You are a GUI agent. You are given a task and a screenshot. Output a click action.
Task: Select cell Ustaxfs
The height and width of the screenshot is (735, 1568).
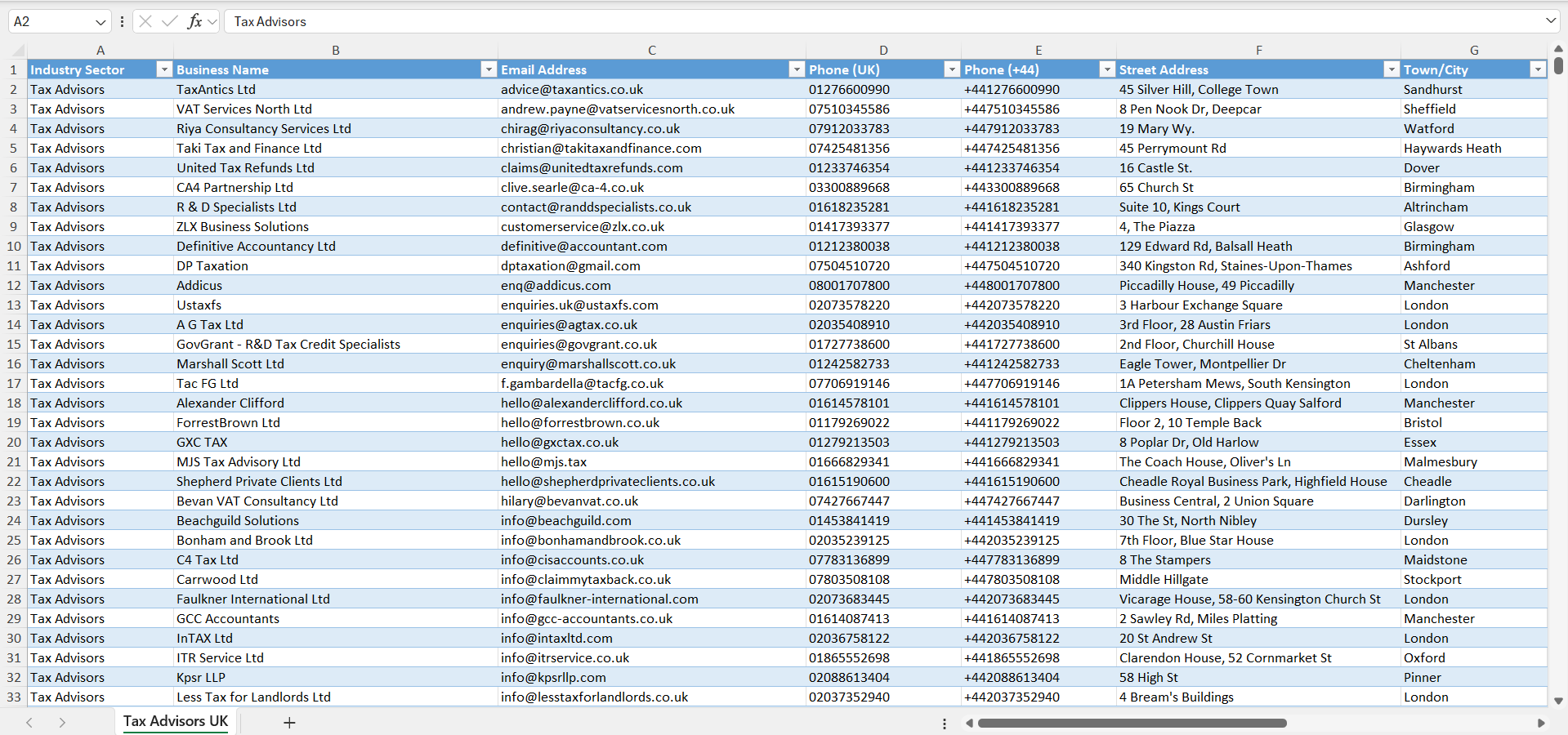pos(336,305)
